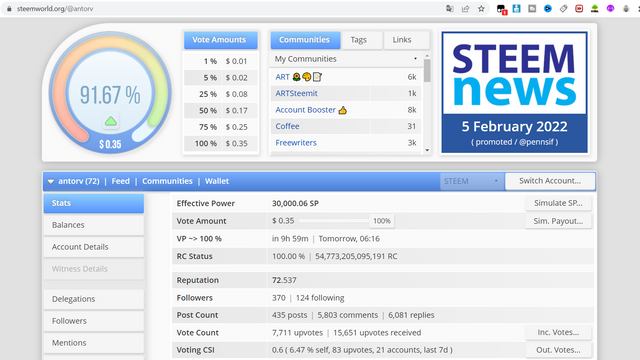Click the 91.67 % voting power gauge
Image resolution: width=640 pixels, height=360 pixels.
click(x=110, y=93)
